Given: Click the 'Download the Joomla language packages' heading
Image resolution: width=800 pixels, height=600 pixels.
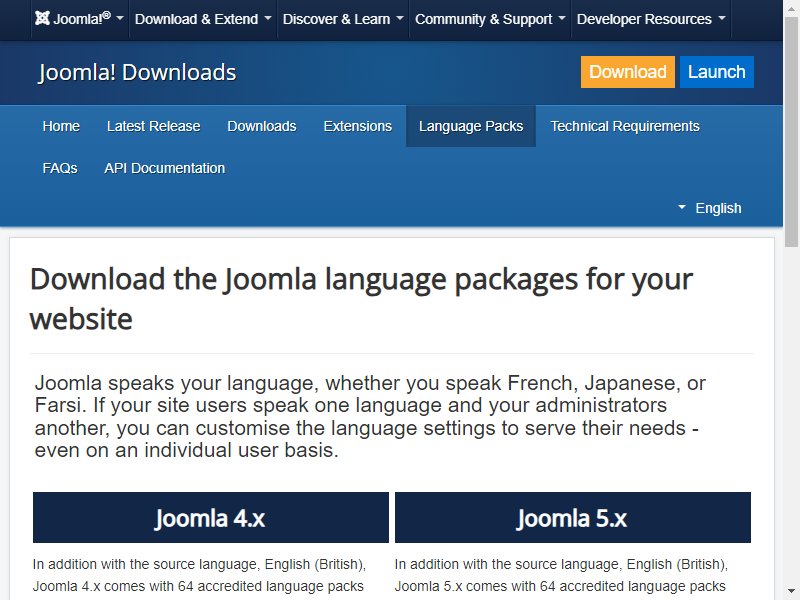Looking at the screenshot, I should pos(361,299).
